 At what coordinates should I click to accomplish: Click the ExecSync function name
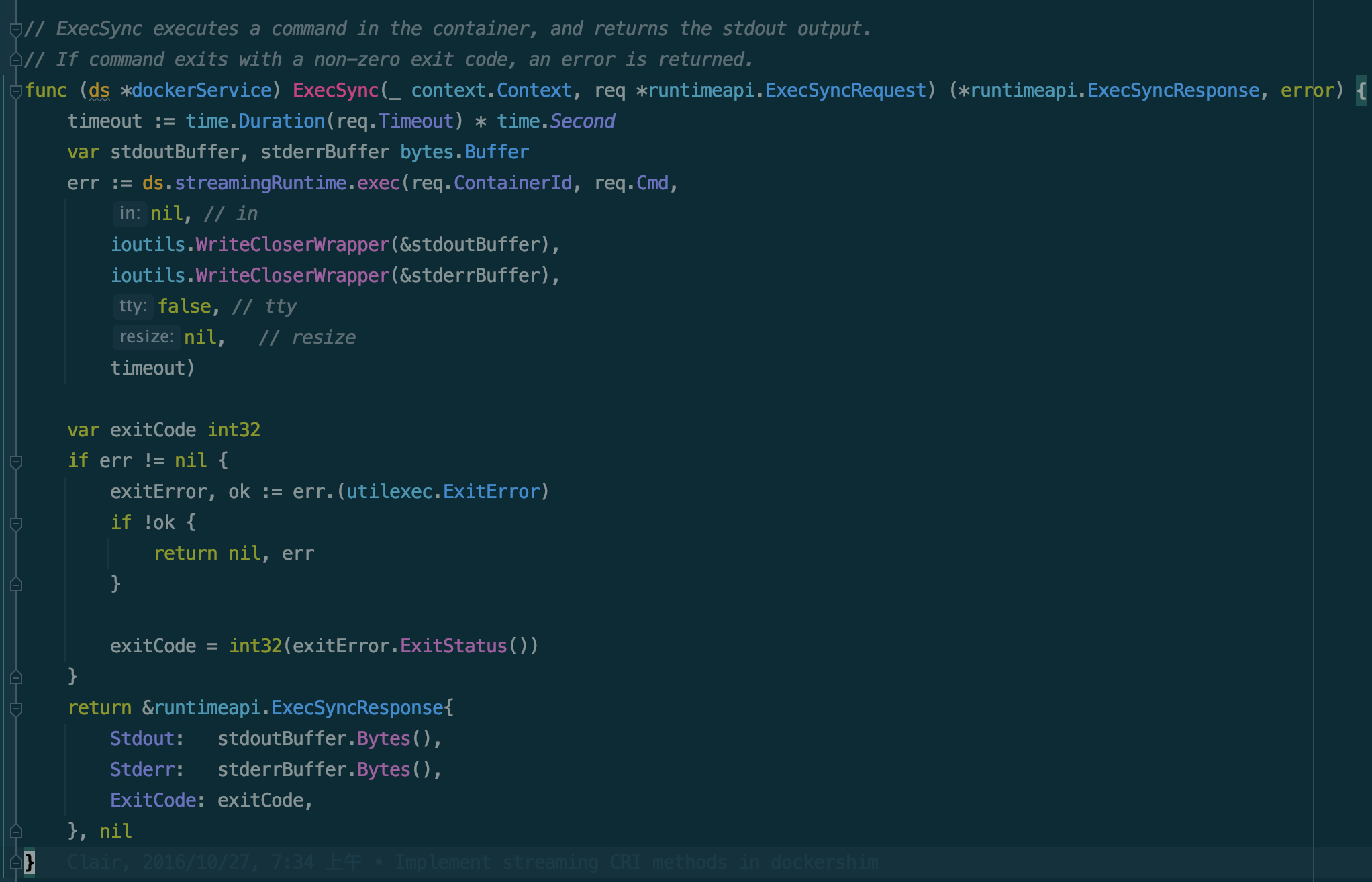(336, 91)
